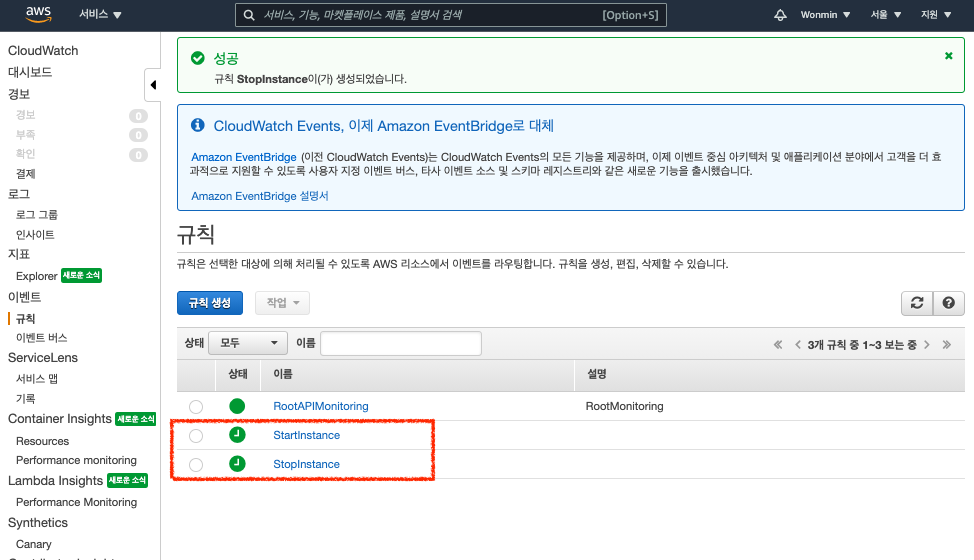Screen dimensions: 974x560
Task: Open Amazon EventBridge 설명서 link
Action: (x=260, y=196)
